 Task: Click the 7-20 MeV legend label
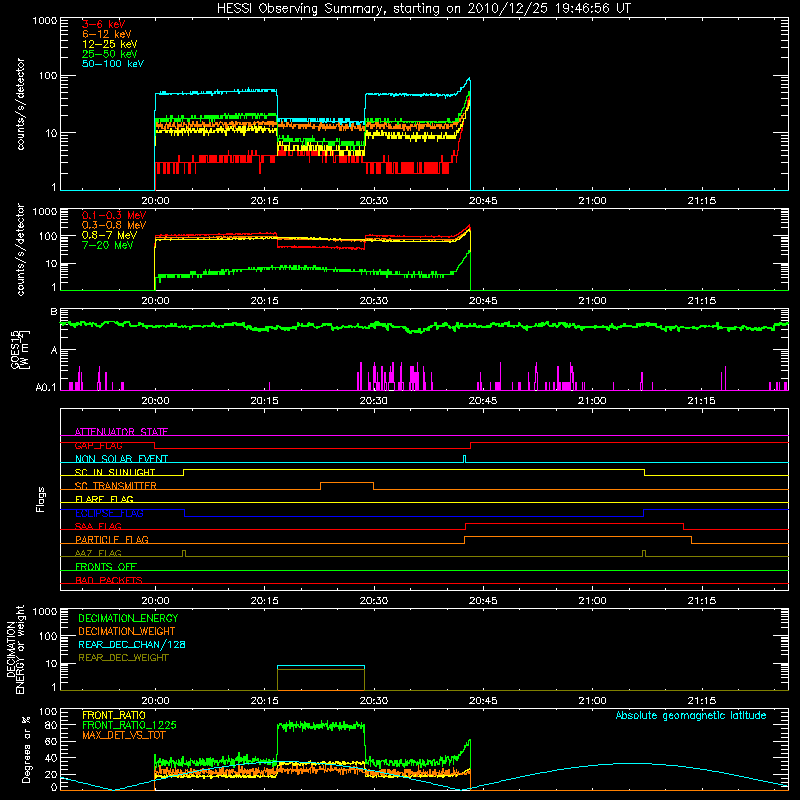108,245
